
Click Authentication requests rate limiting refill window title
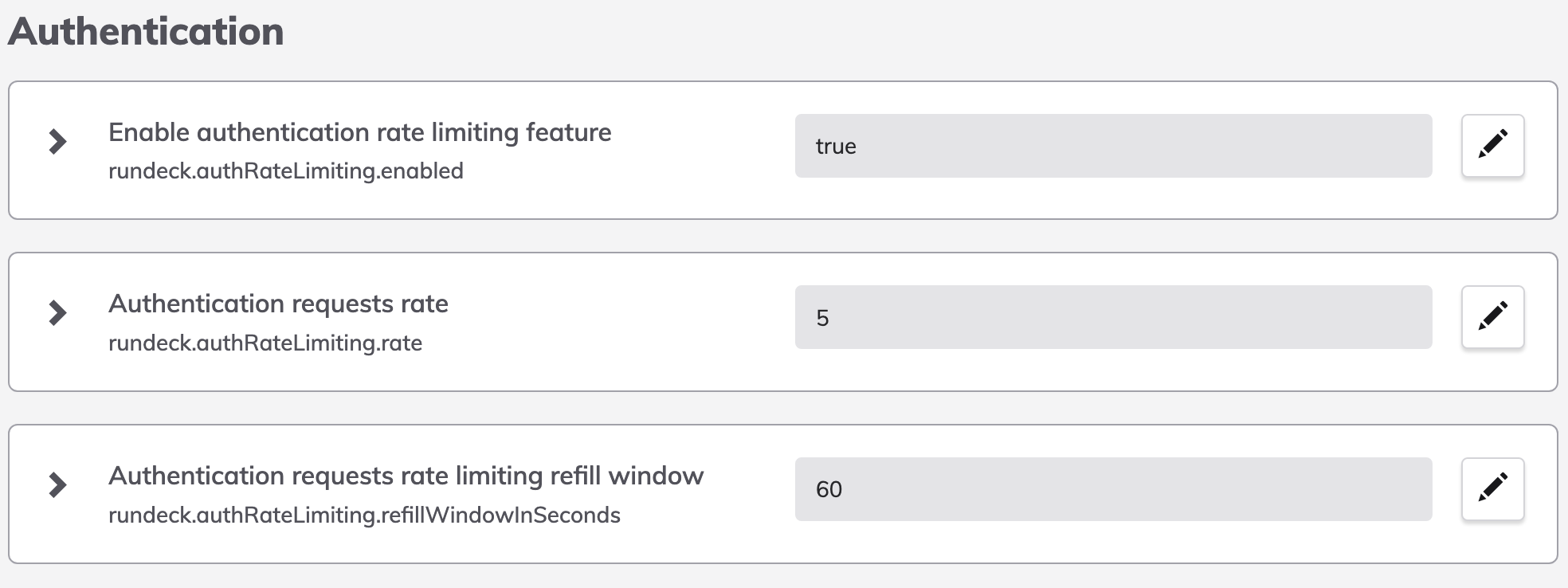(x=406, y=476)
